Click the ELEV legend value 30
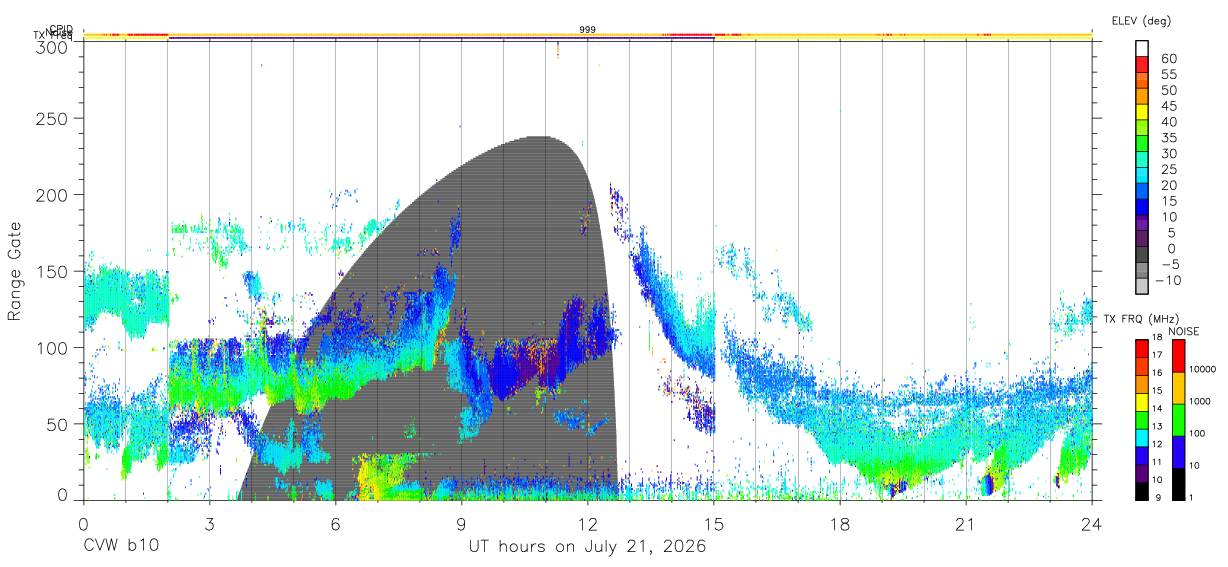Screen dimensions: 1228x567 (x=1167, y=154)
